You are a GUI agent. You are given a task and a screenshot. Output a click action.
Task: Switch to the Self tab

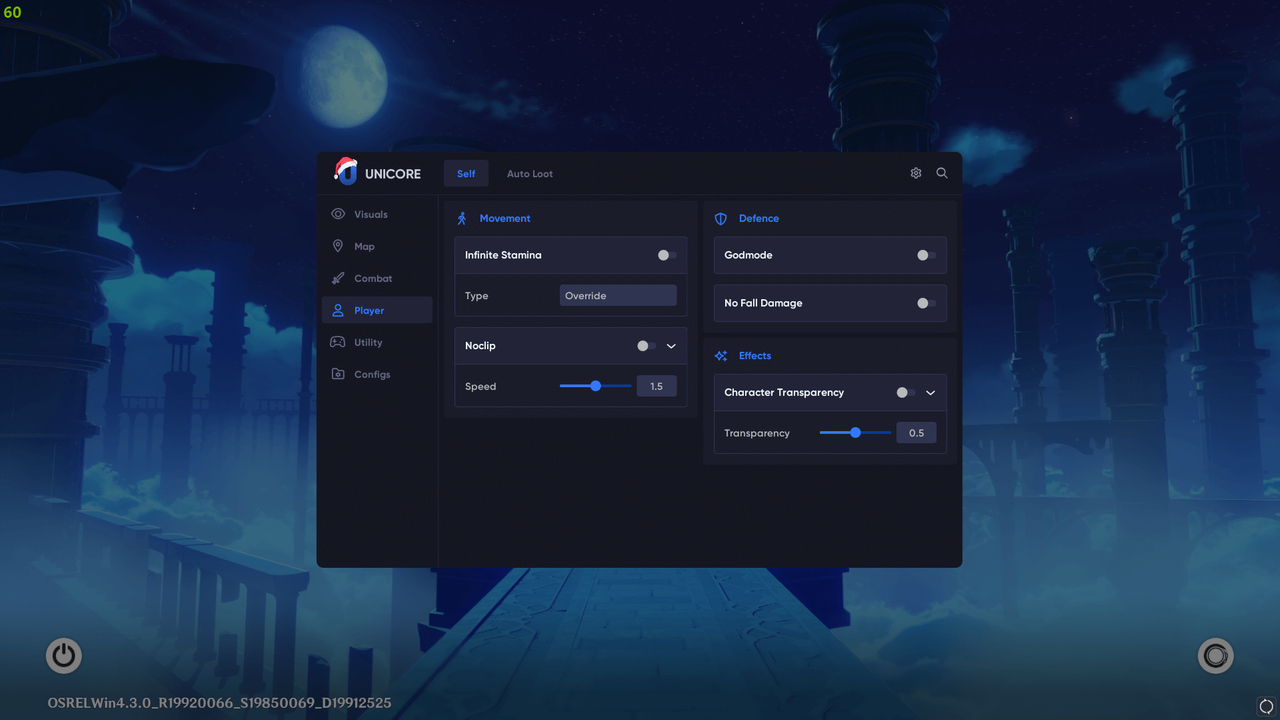click(x=465, y=173)
